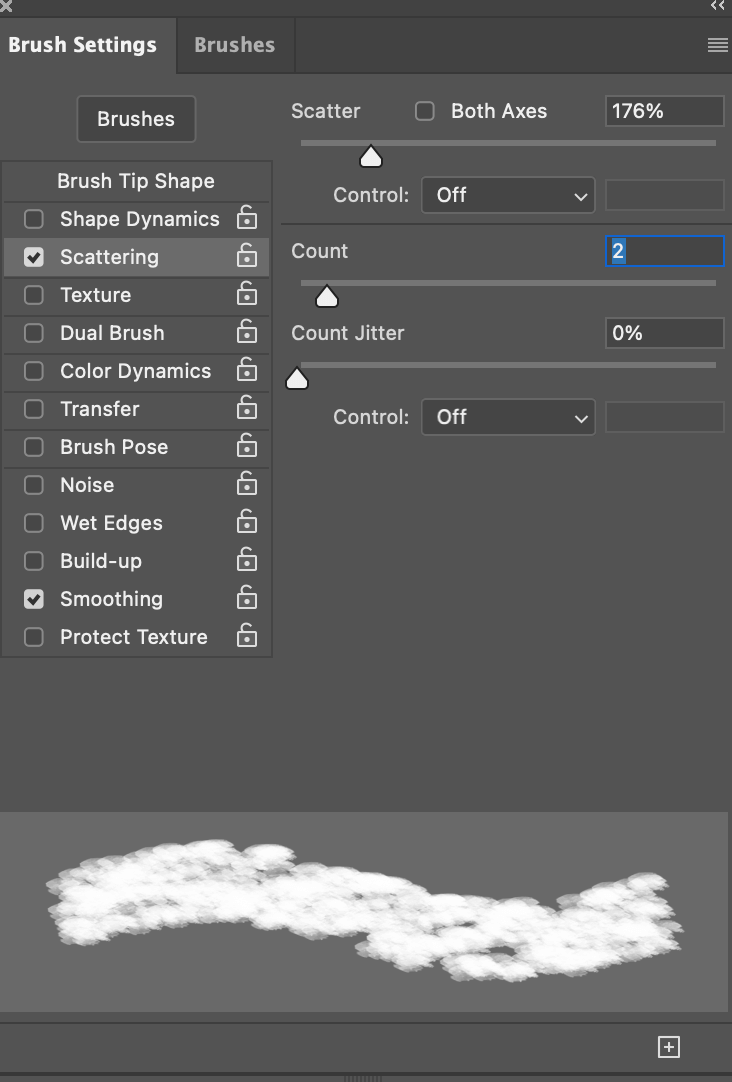Open the Count Jitter Control dropdown

[508, 417]
